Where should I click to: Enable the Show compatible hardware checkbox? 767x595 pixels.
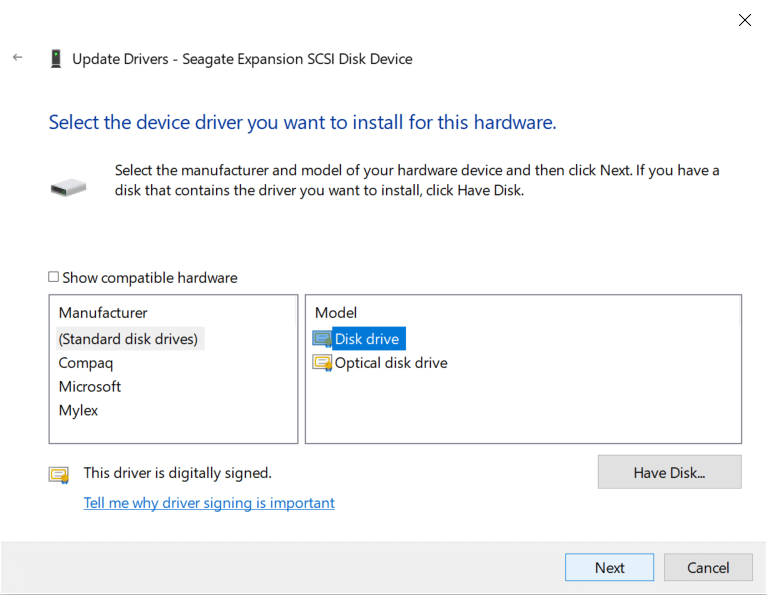pyautogui.click(x=54, y=278)
